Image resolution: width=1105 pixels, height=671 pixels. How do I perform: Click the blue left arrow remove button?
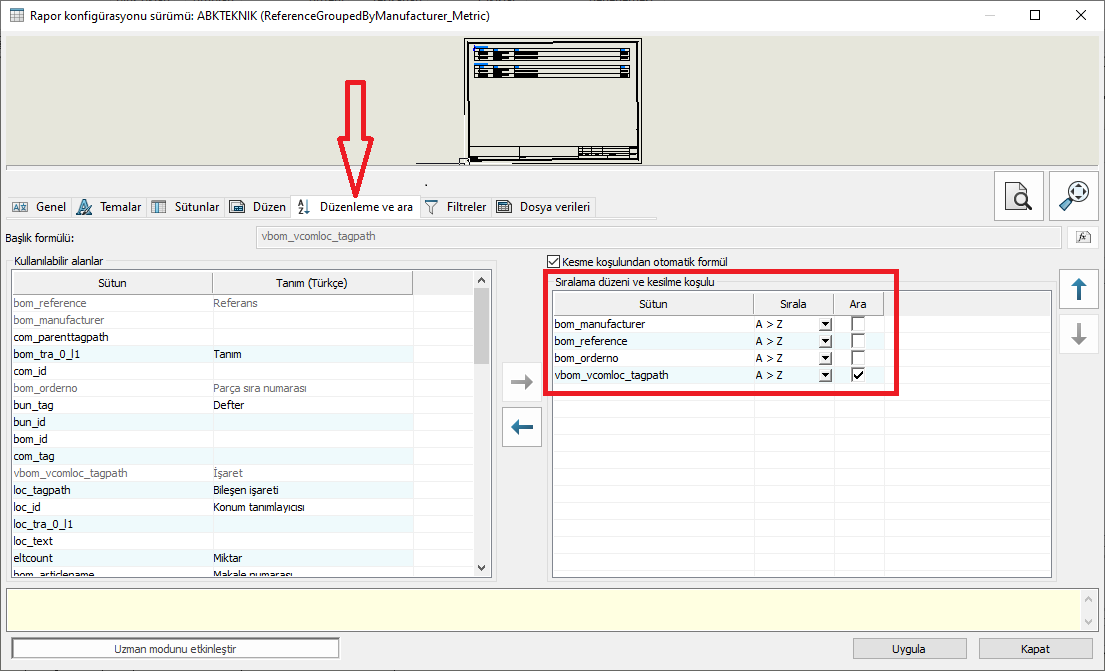[522, 427]
